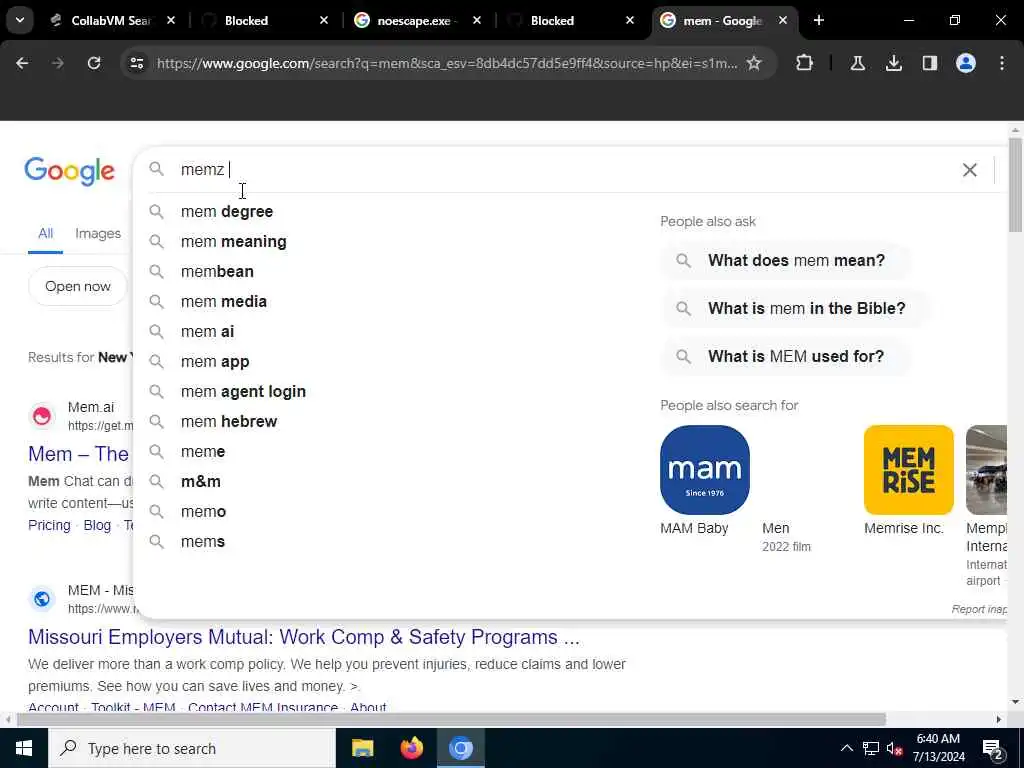Image resolution: width=1024 pixels, height=768 pixels.
Task: Close the mem - Google tab
Action: [x=782, y=21]
